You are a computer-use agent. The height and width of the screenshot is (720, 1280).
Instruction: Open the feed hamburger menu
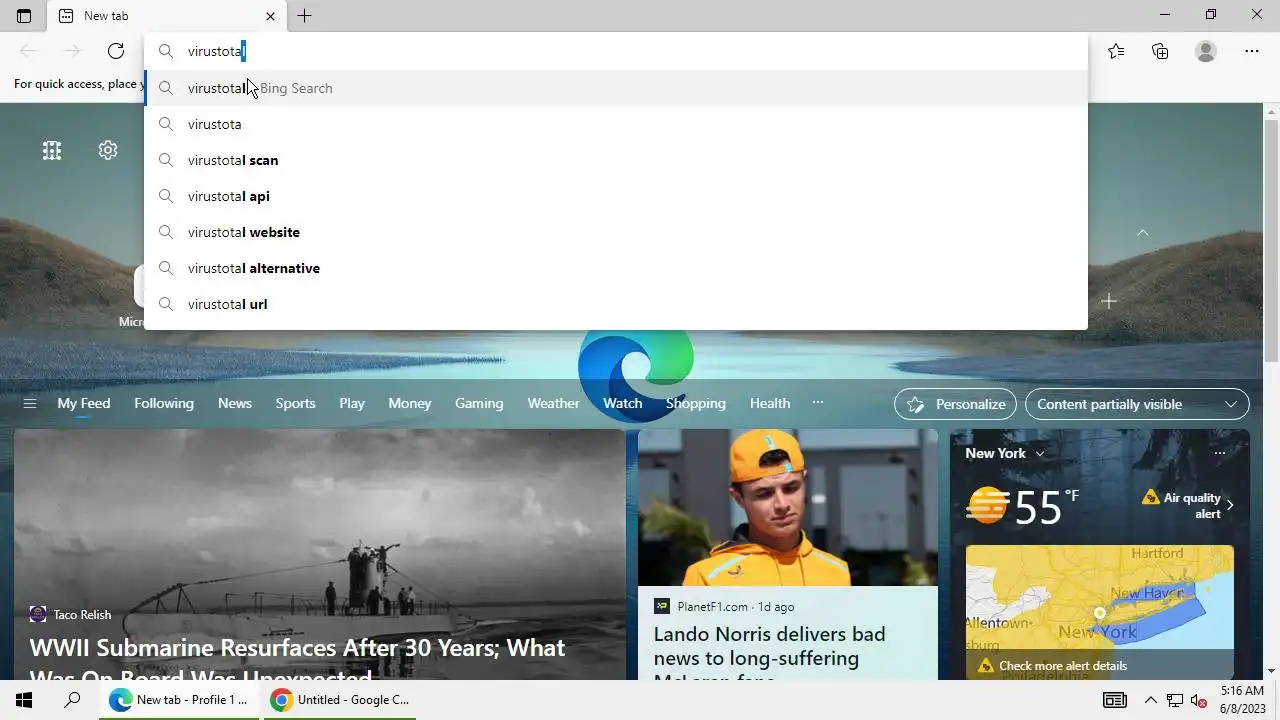30,404
